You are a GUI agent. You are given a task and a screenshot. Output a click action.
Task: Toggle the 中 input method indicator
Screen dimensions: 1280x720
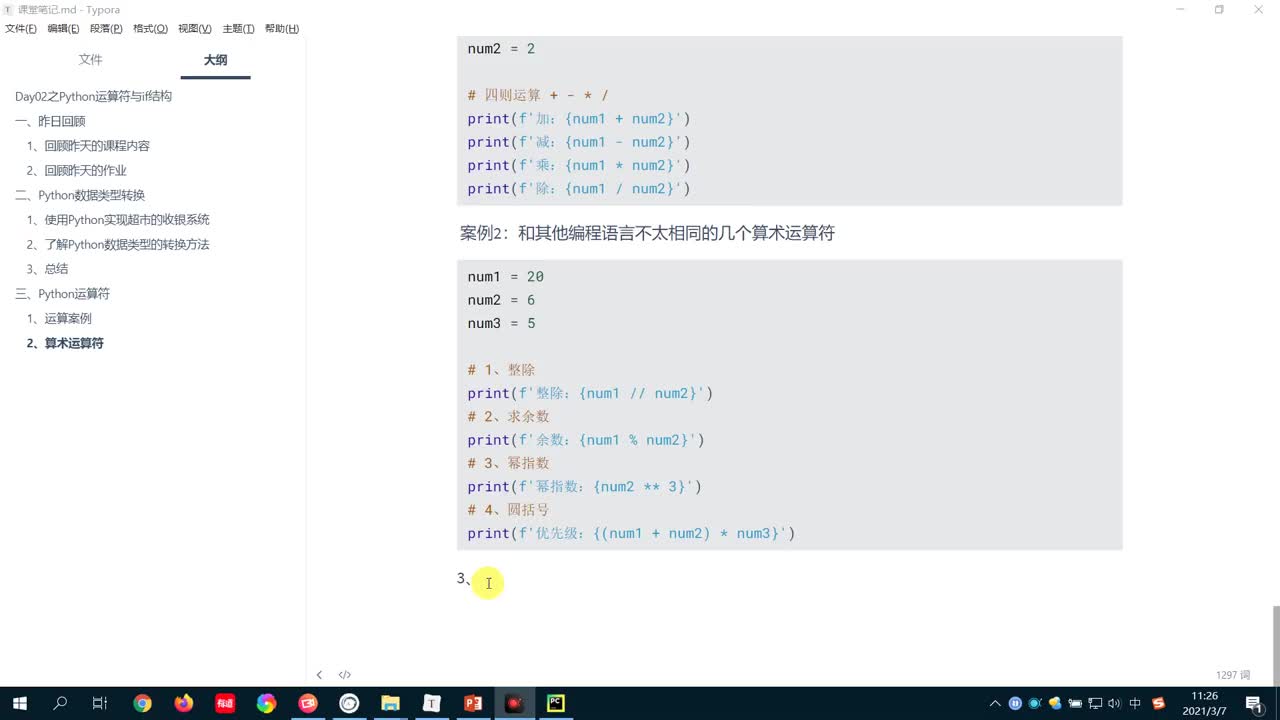point(1135,704)
